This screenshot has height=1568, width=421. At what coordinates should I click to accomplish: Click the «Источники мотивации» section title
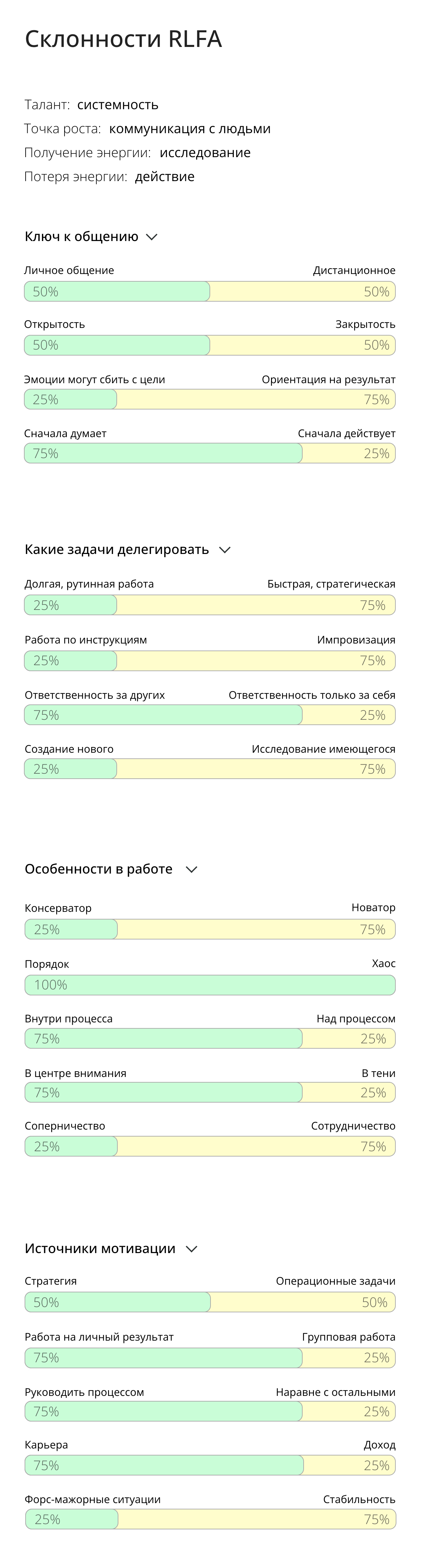point(100,1249)
